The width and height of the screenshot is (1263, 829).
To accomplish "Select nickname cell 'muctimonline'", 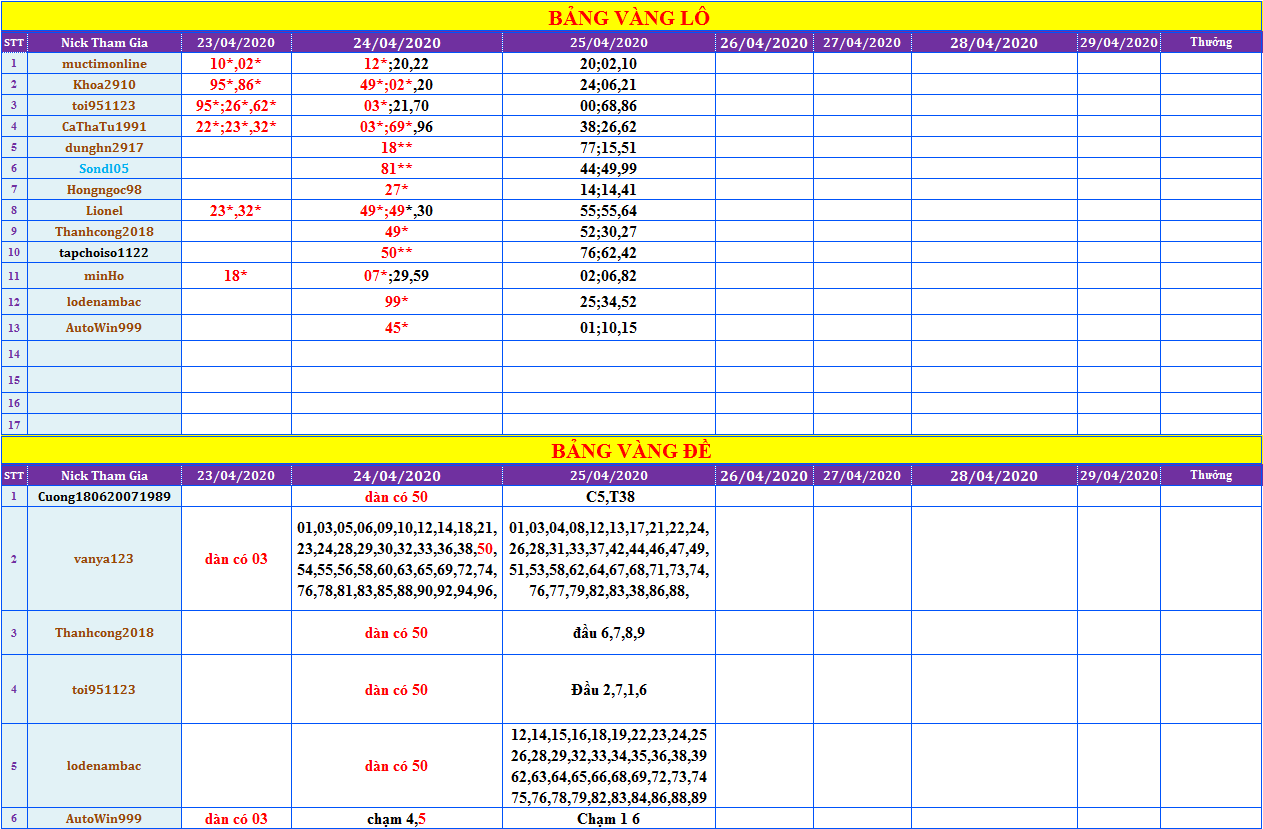I will tap(104, 63).
